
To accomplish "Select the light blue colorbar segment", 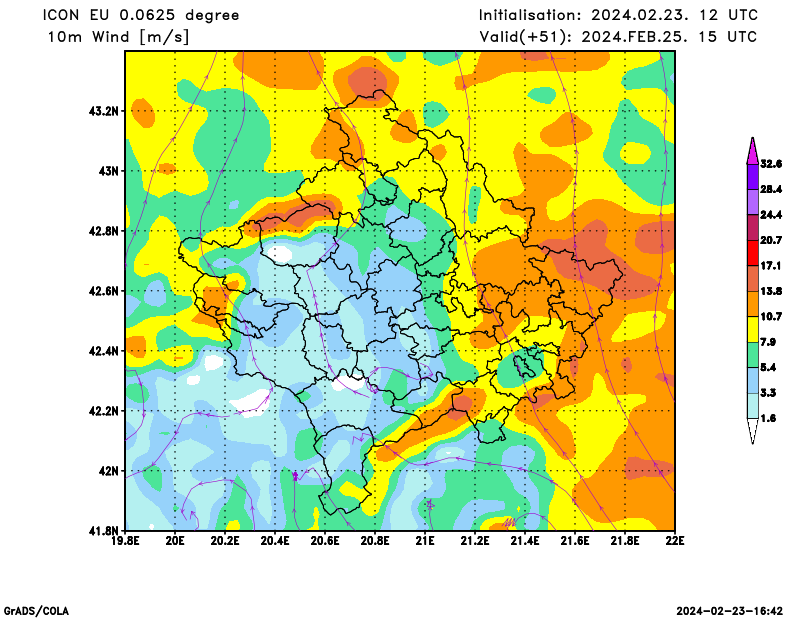I will coord(753,380).
